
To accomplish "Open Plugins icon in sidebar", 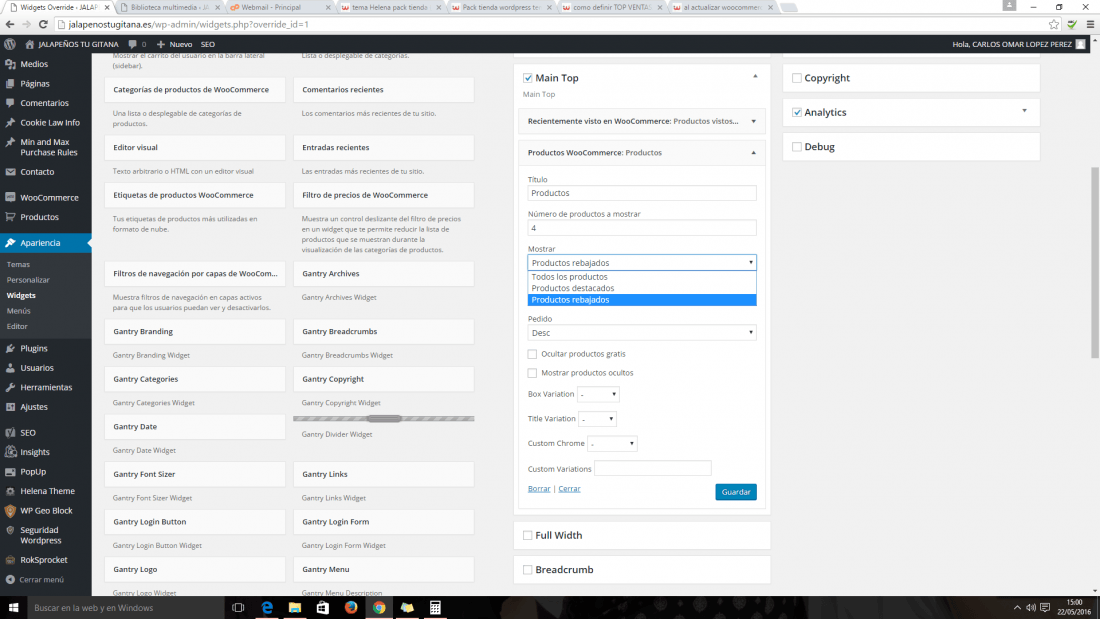I will (x=10, y=348).
